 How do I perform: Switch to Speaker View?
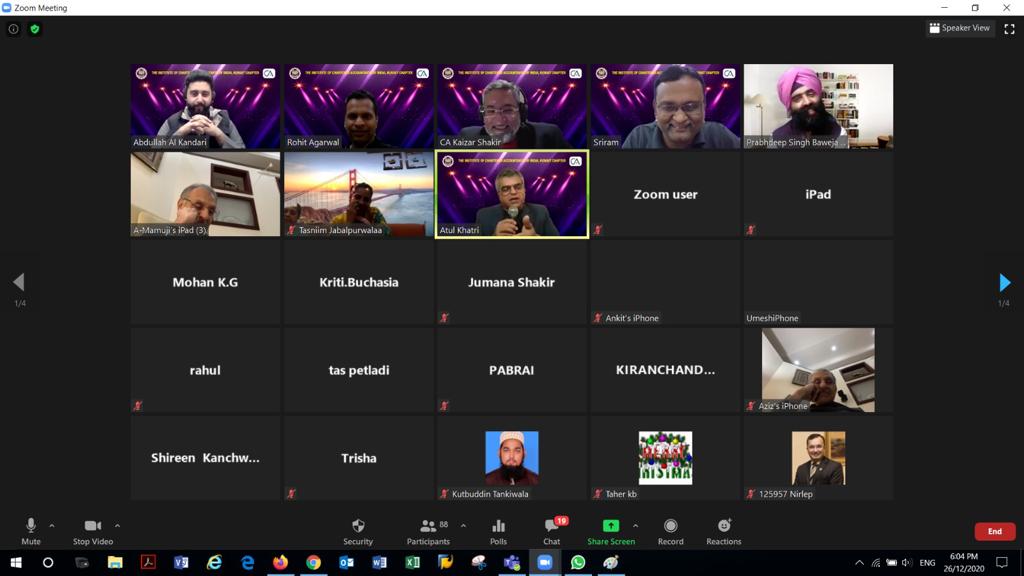[959, 28]
